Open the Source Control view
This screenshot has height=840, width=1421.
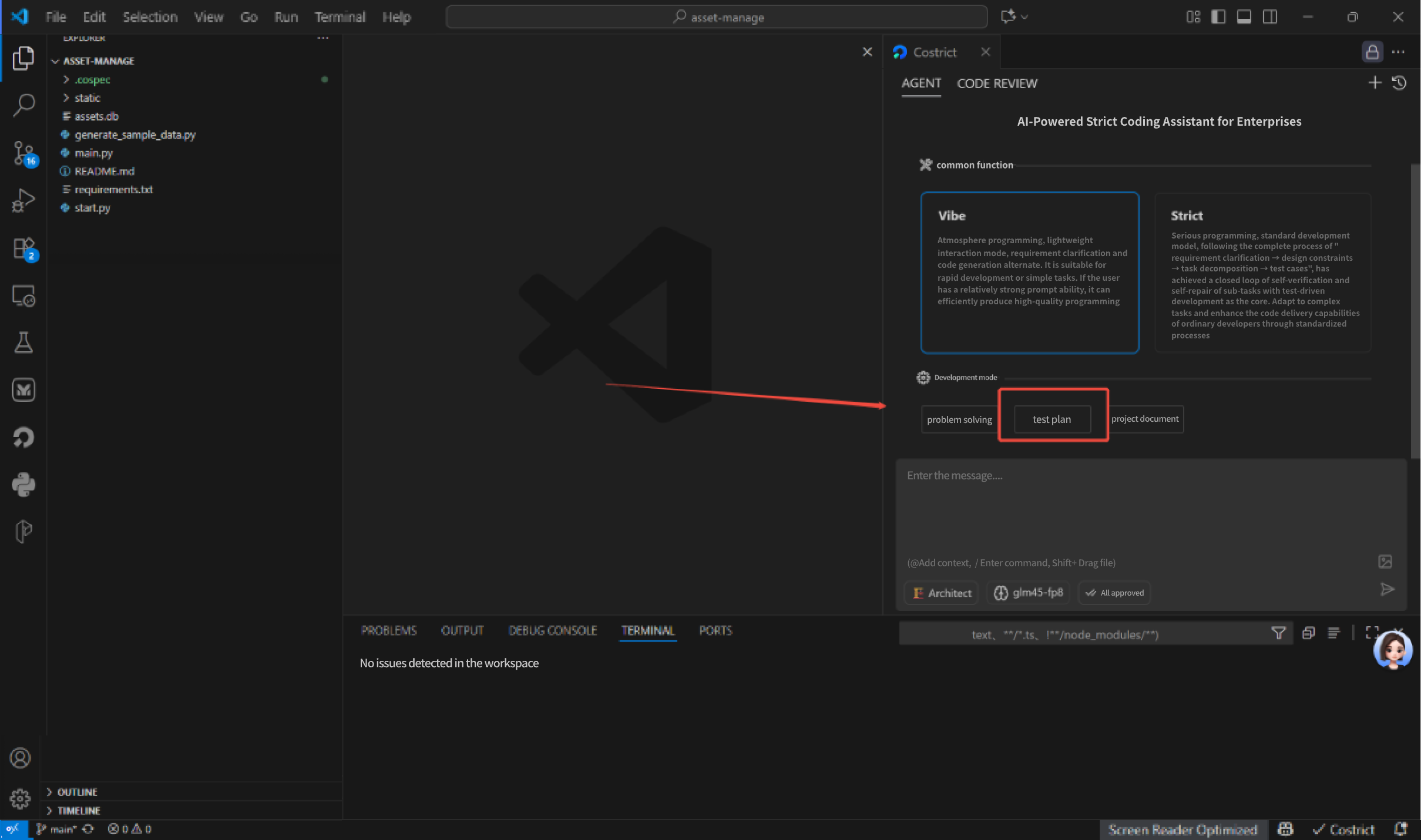point(23,153)
